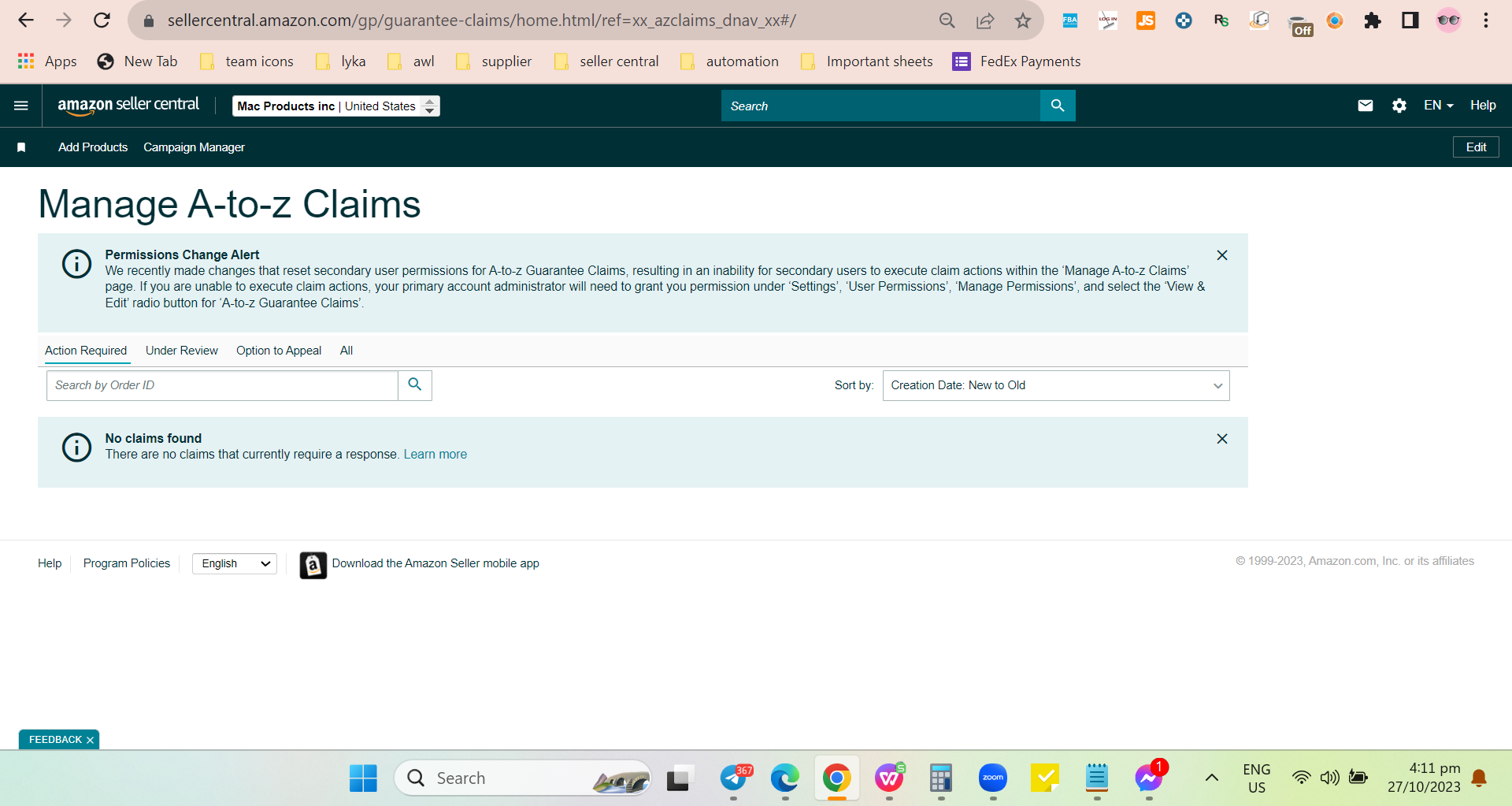Open the Help link in the header
The height and width of the screenshot is (806, 1512).
pyautogui.click(x=1483, y=106)
